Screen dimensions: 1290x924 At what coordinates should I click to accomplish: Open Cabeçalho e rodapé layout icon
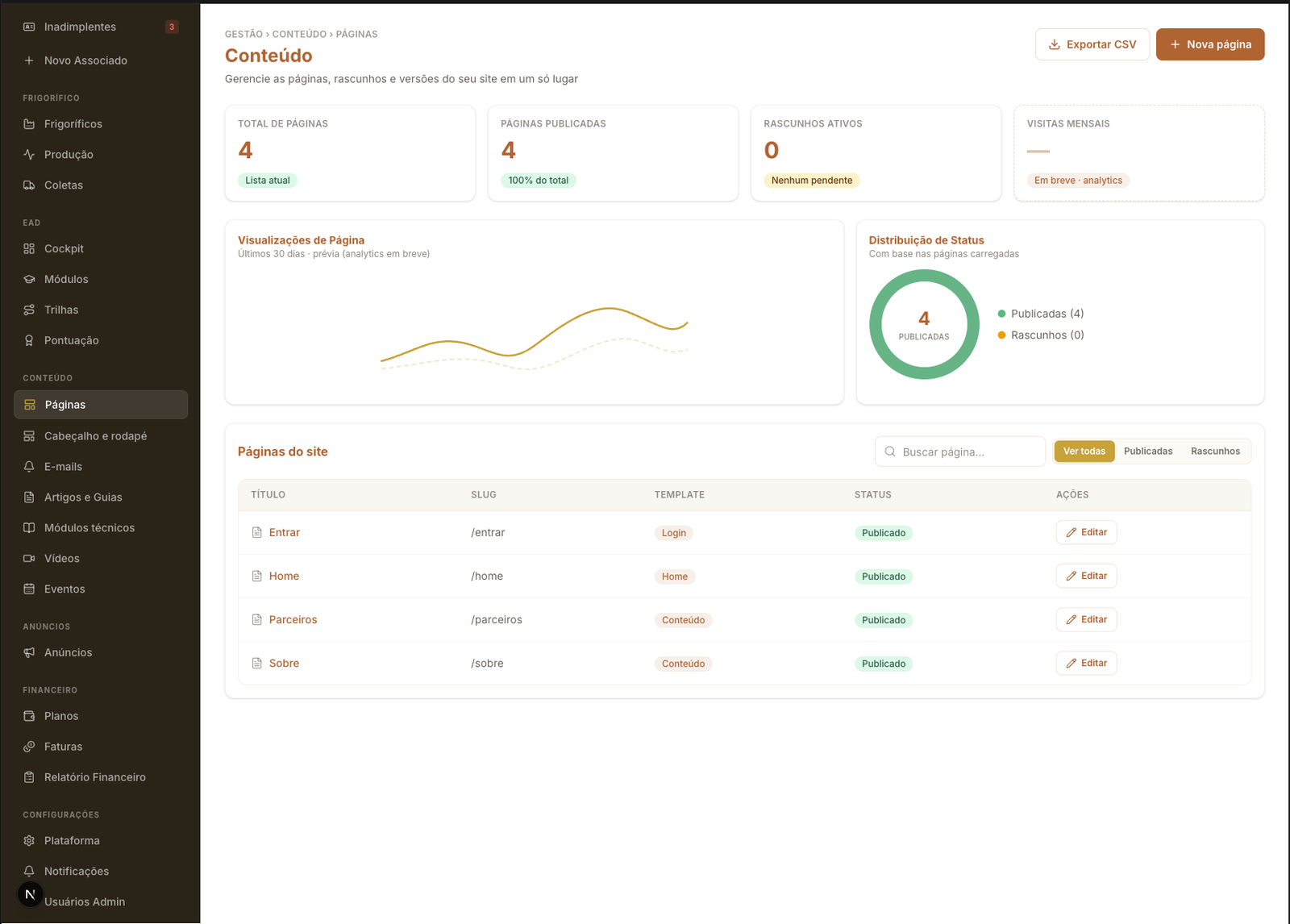(29, 436)
